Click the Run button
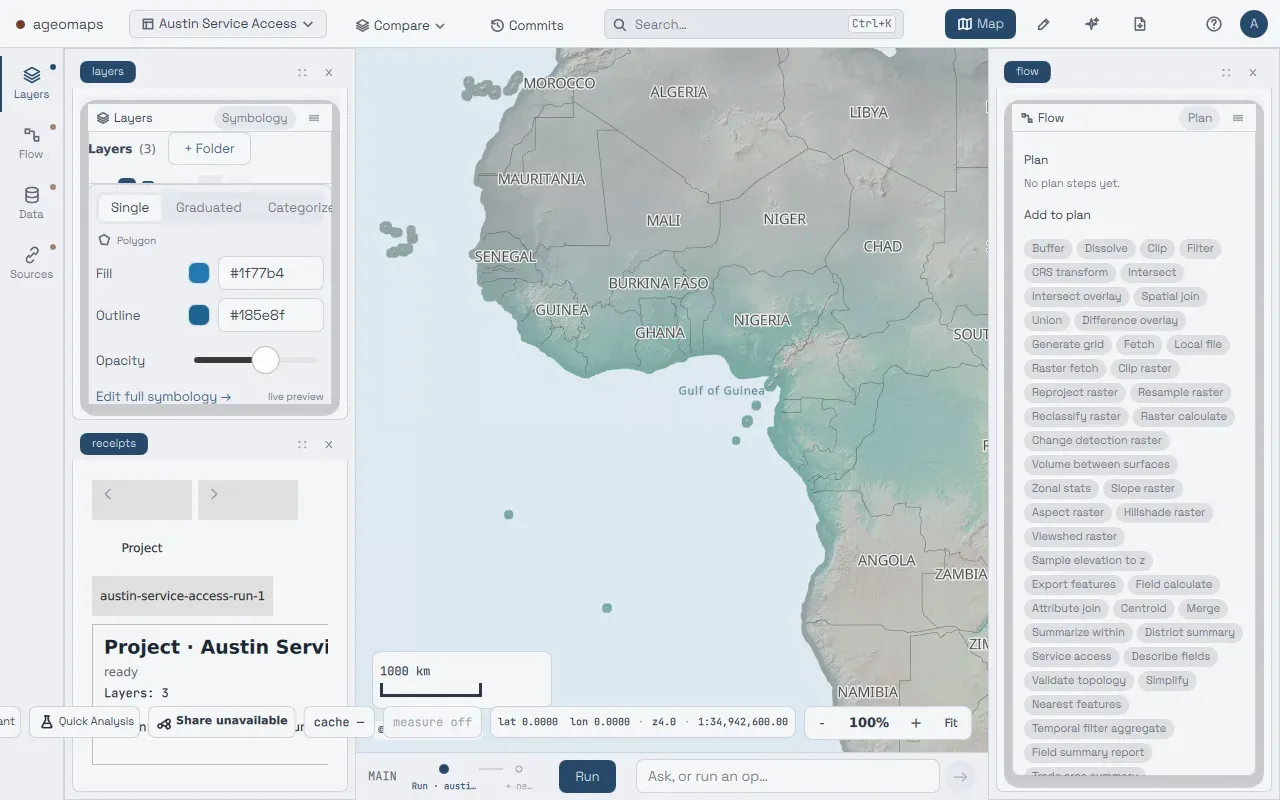The image size is (1280, 800). [587, 776]
